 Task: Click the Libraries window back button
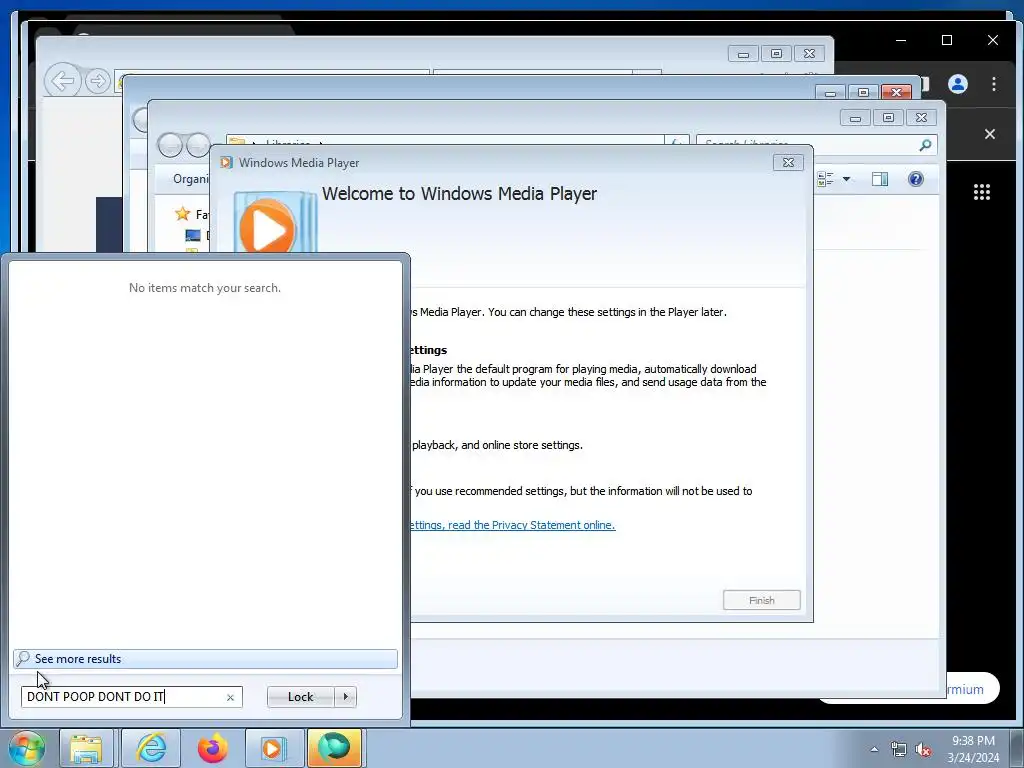[x=170, y=145]
